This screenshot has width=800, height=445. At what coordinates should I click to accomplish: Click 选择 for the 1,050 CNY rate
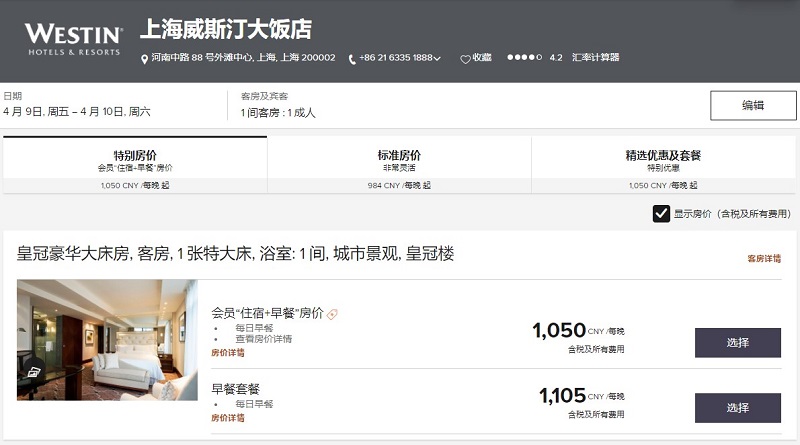pos(738,342)
